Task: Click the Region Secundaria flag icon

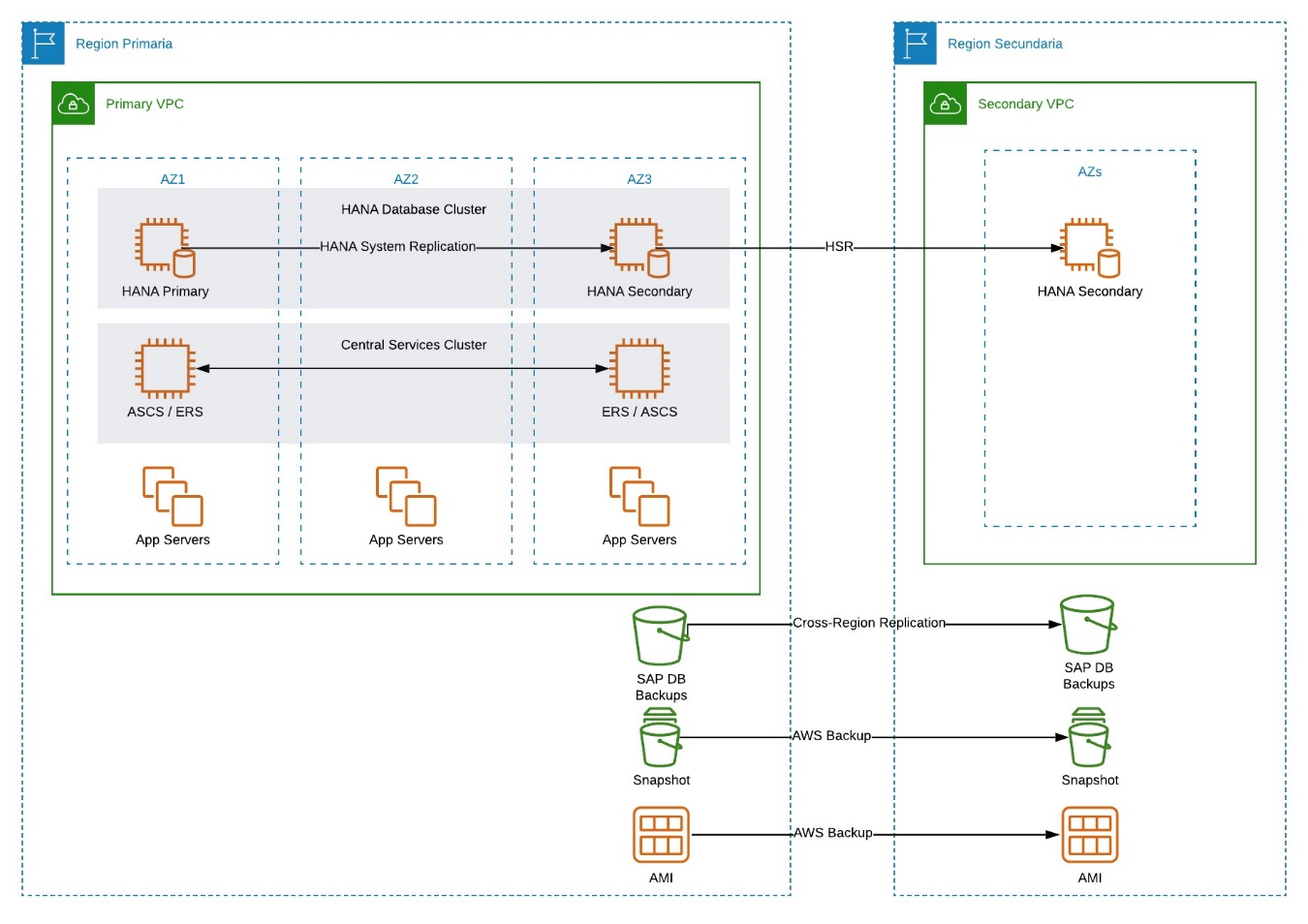Action: (x=916, y=44)
